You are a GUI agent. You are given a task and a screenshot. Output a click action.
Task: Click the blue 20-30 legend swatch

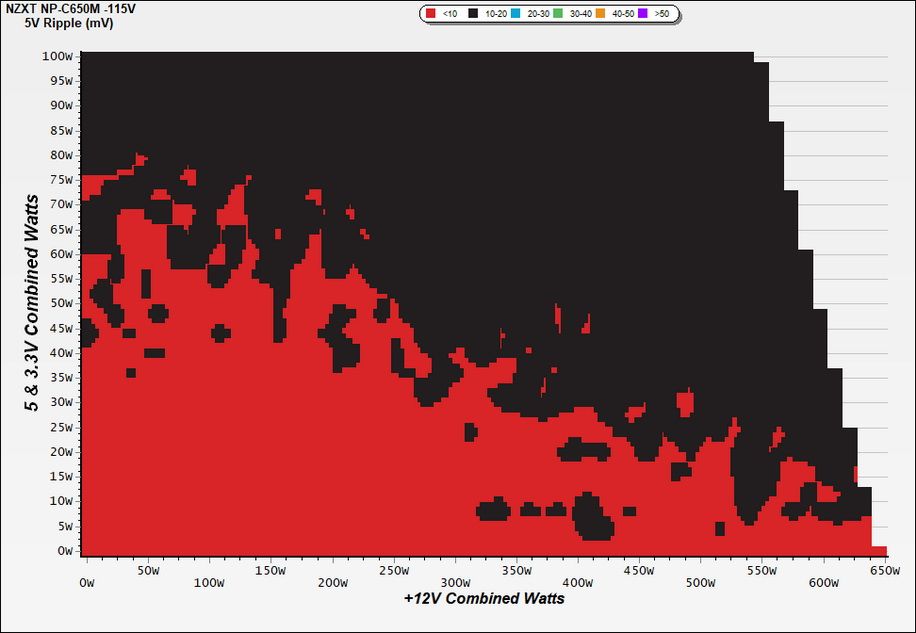coord(515,13)
